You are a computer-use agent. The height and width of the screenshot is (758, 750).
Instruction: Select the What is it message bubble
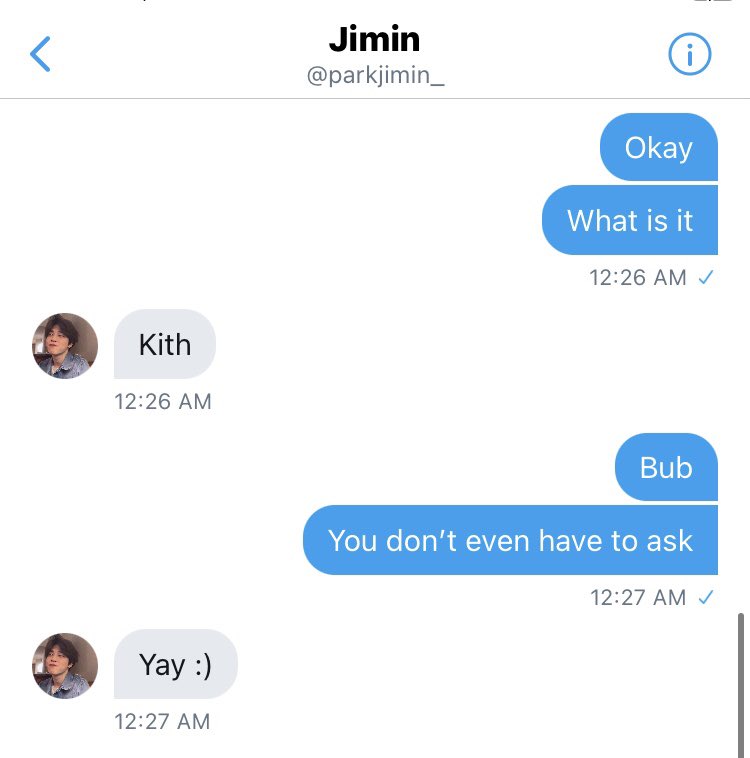[x=630, y=220]
